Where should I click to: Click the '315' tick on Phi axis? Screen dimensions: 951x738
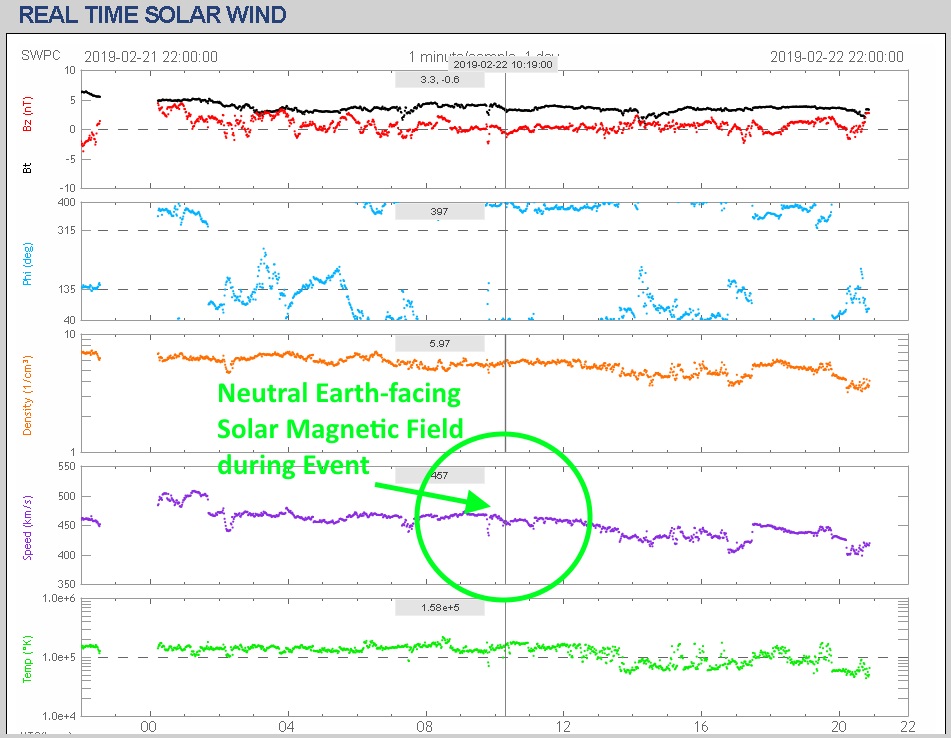67,230
